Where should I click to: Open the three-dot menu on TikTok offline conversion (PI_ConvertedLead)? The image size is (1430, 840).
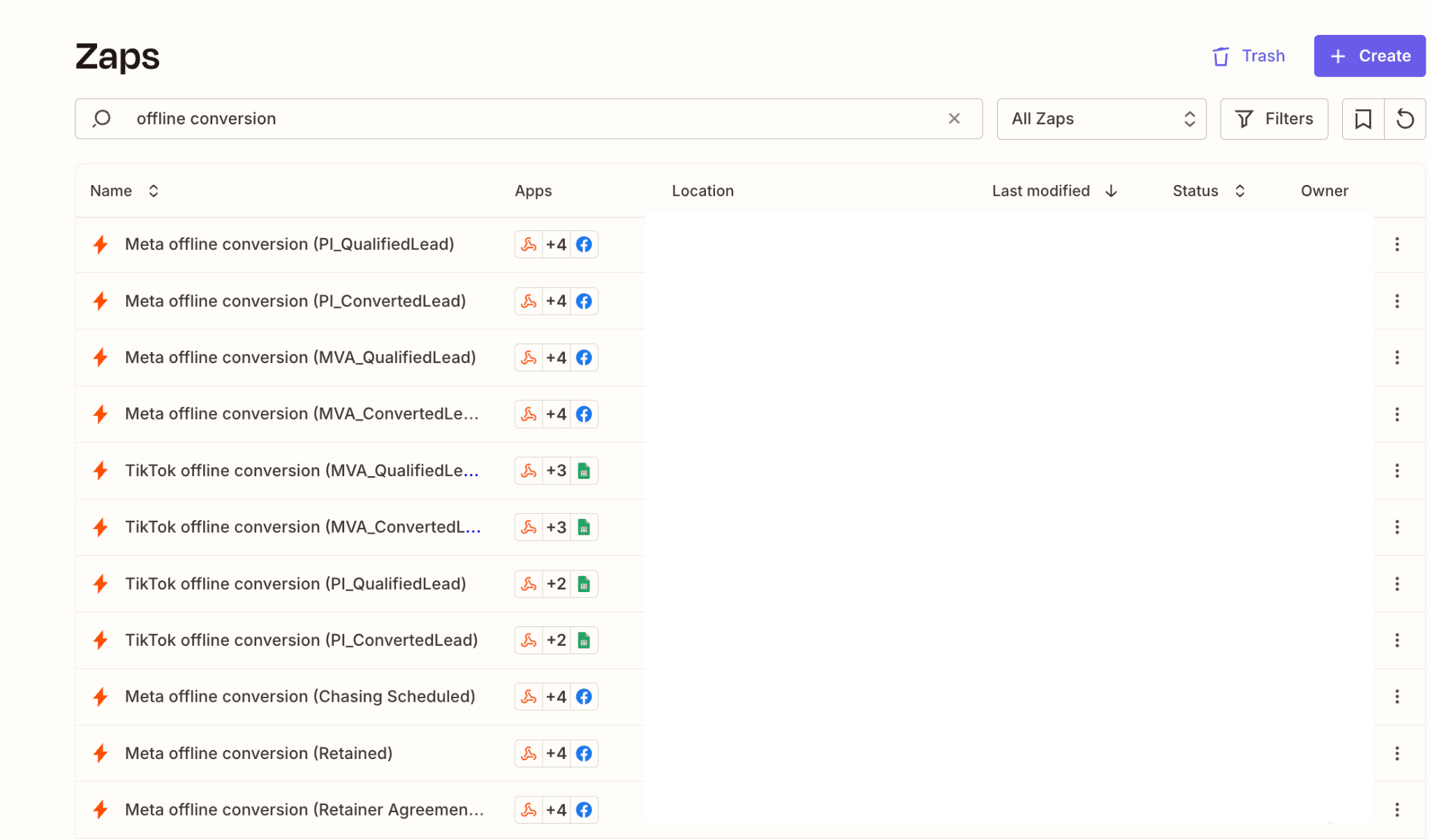click(1397, 640)
